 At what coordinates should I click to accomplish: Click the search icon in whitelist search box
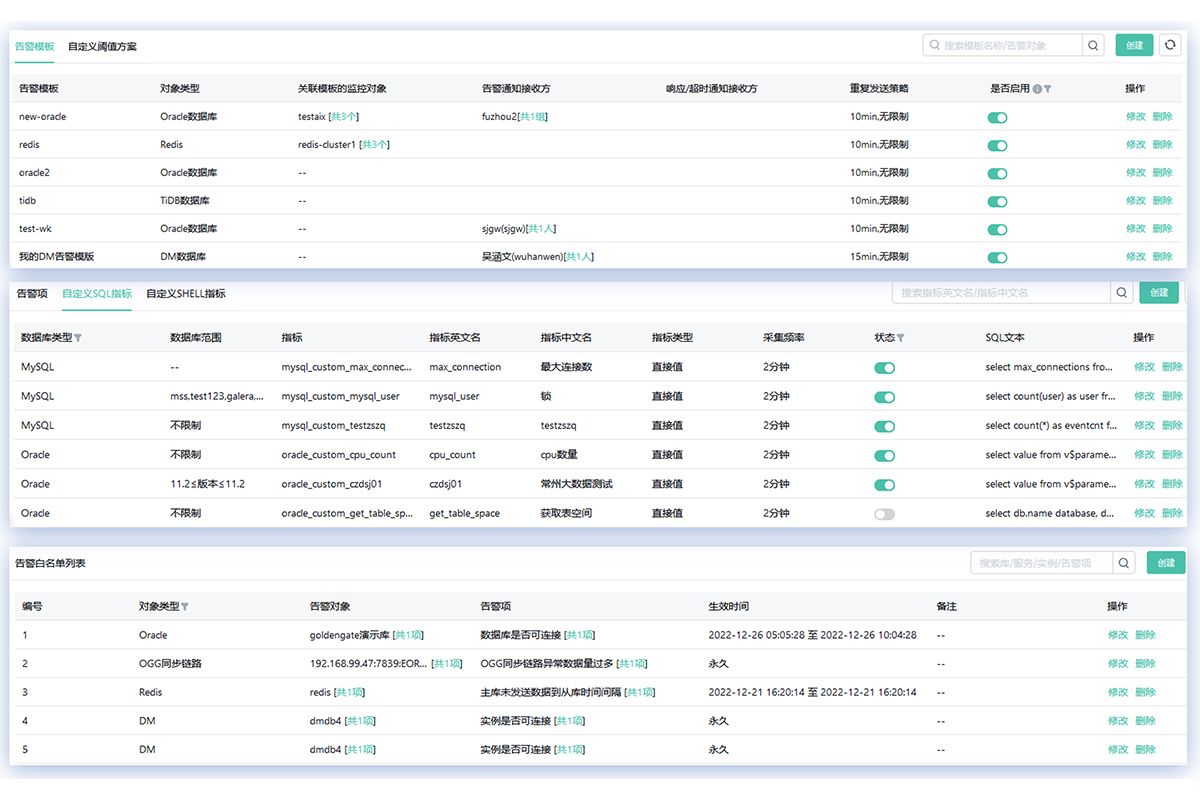point(1125,563)
